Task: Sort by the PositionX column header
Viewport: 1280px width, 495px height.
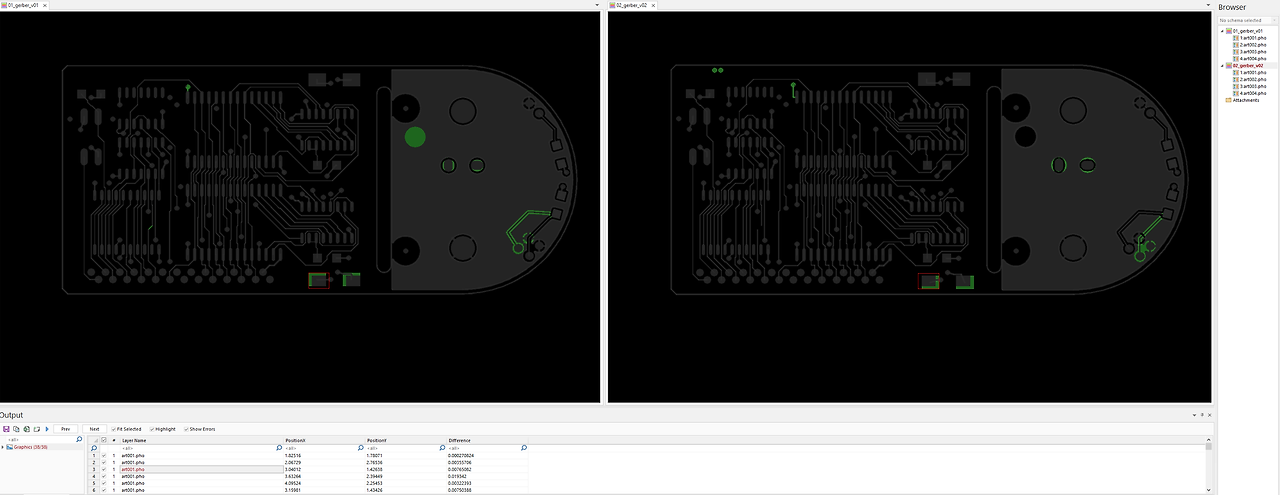Action: [x=324, y=440]
